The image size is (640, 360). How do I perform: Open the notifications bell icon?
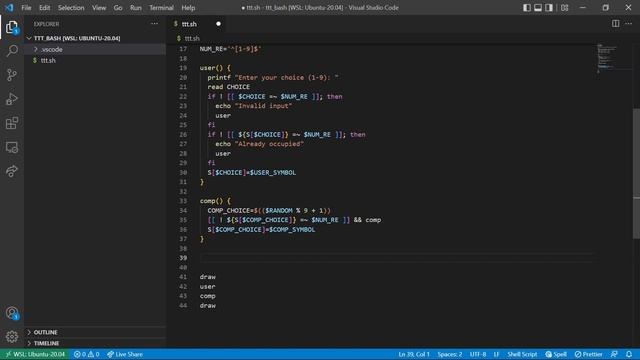pos(629,354)
